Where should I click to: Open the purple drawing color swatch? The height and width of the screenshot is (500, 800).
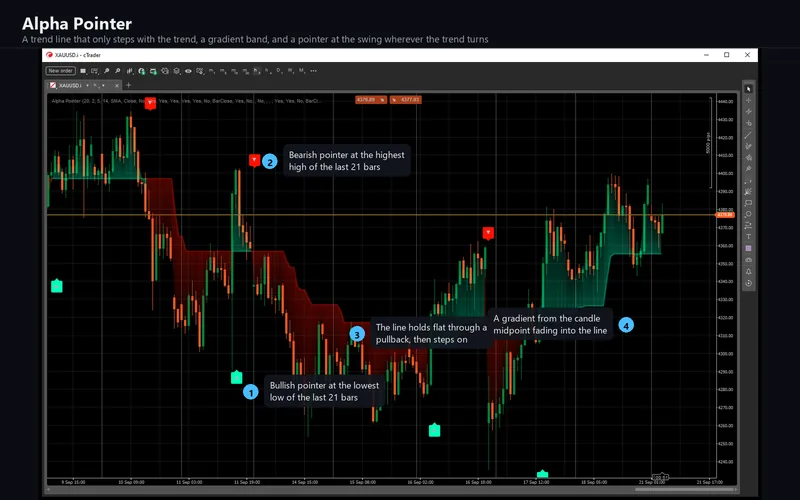(x=748, y=248)
